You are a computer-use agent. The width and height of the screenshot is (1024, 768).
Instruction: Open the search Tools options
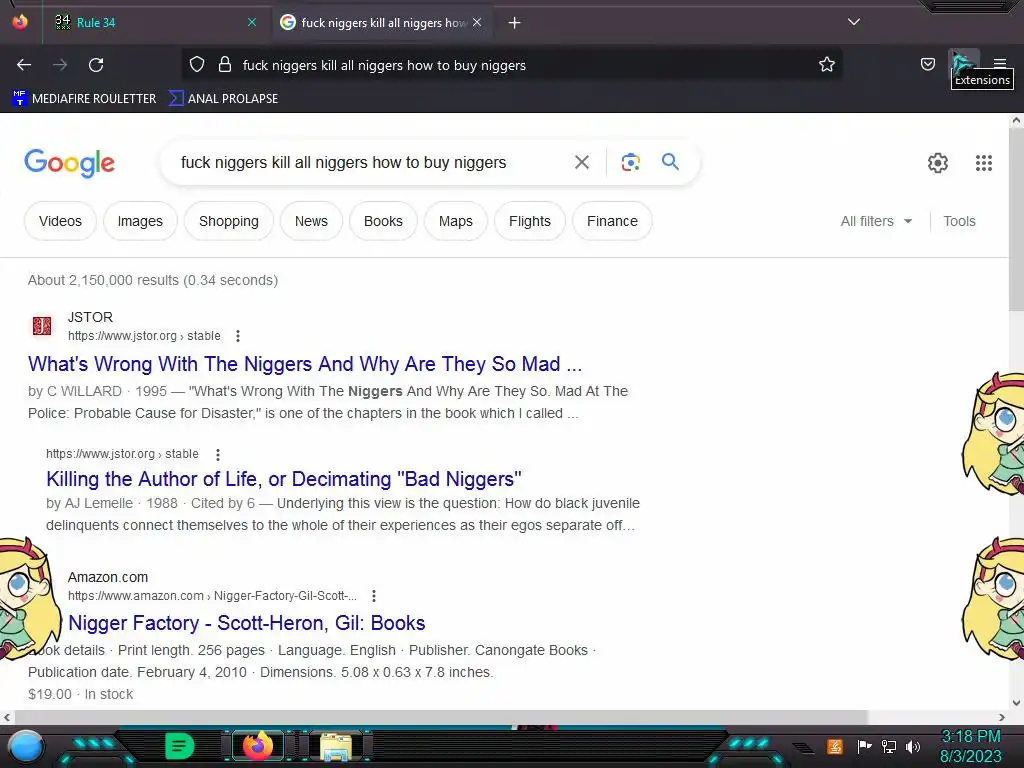tap(959, 221)
